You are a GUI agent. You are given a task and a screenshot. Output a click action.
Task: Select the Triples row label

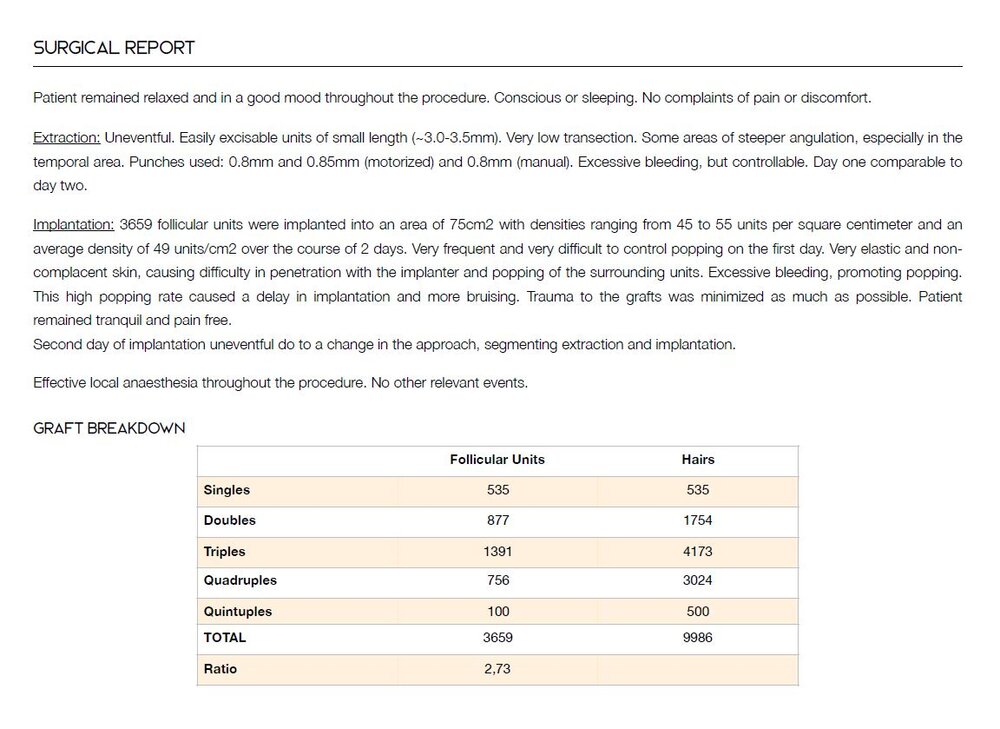click(x=225, y=551)
